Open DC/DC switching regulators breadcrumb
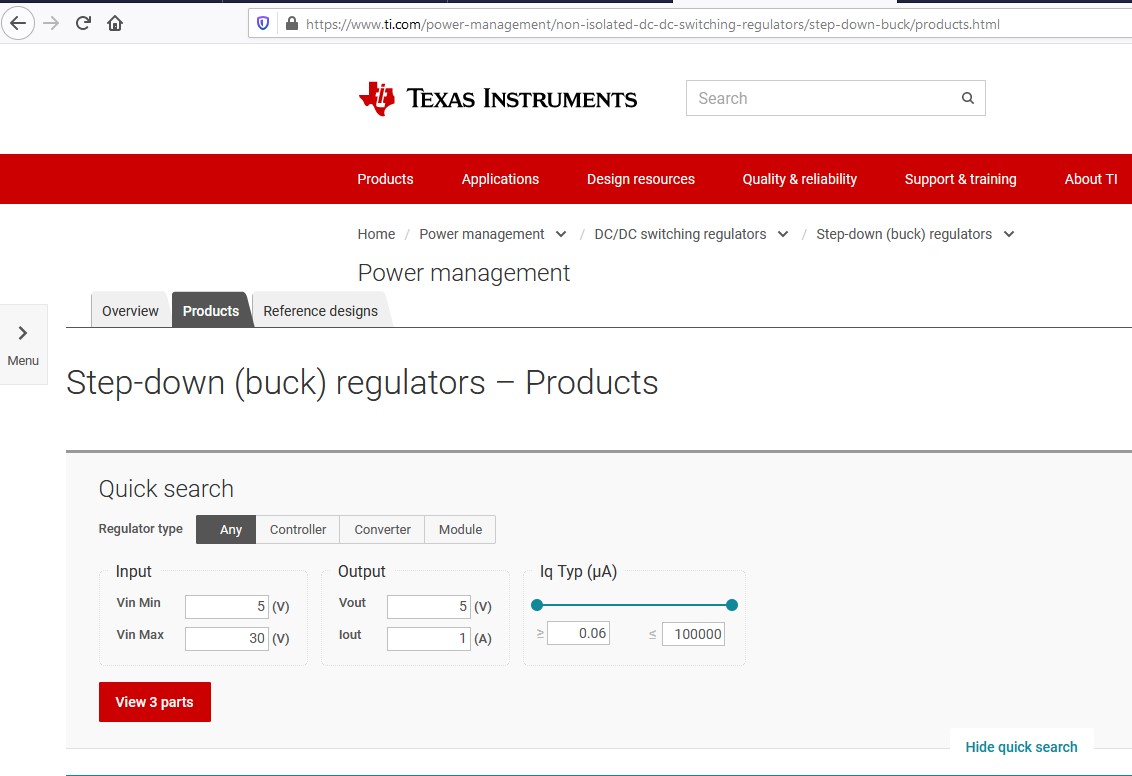Screen dimensions: 1132x776 tap(680, 234)
